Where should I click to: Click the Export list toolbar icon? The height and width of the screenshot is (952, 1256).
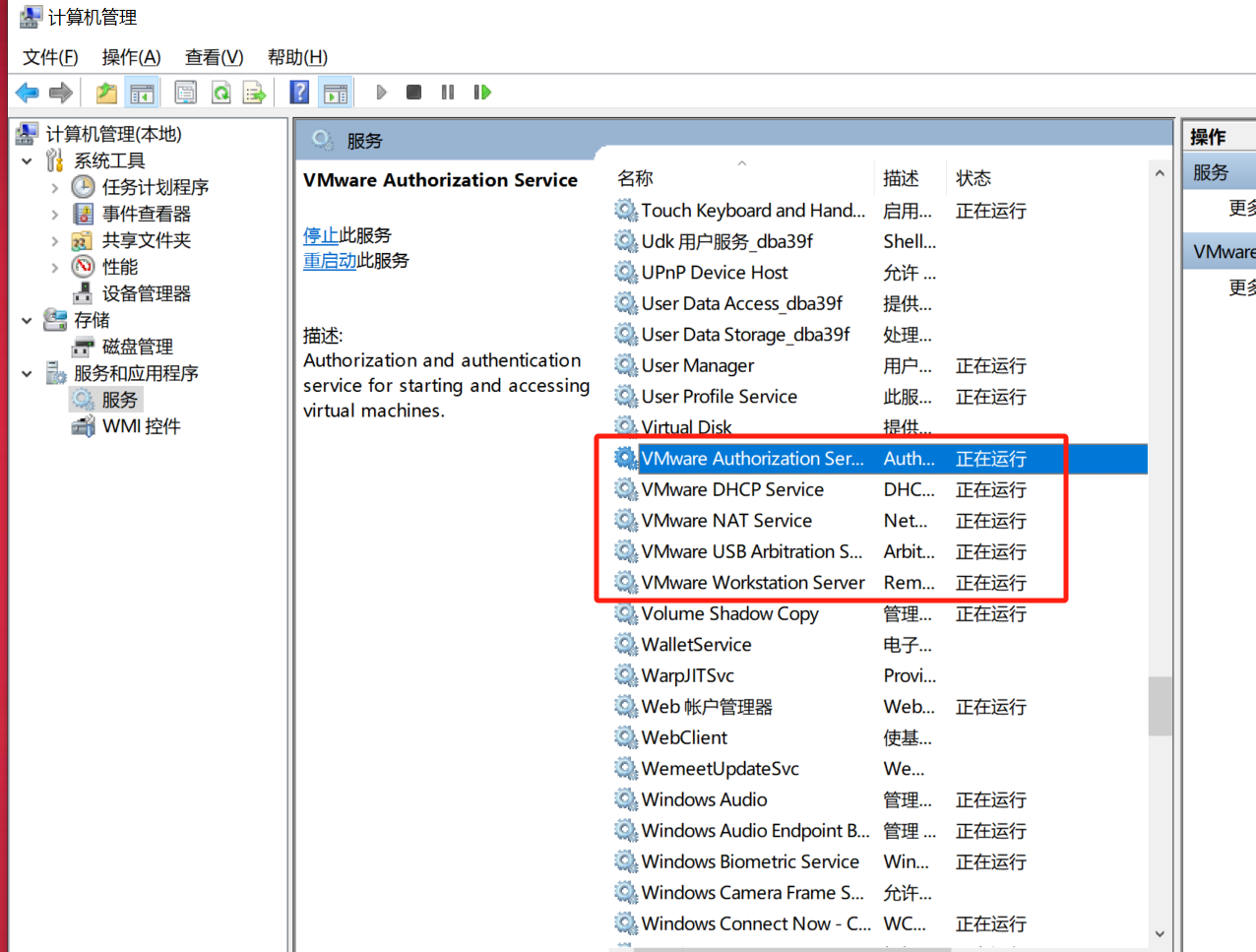click(x=255, y=93)
